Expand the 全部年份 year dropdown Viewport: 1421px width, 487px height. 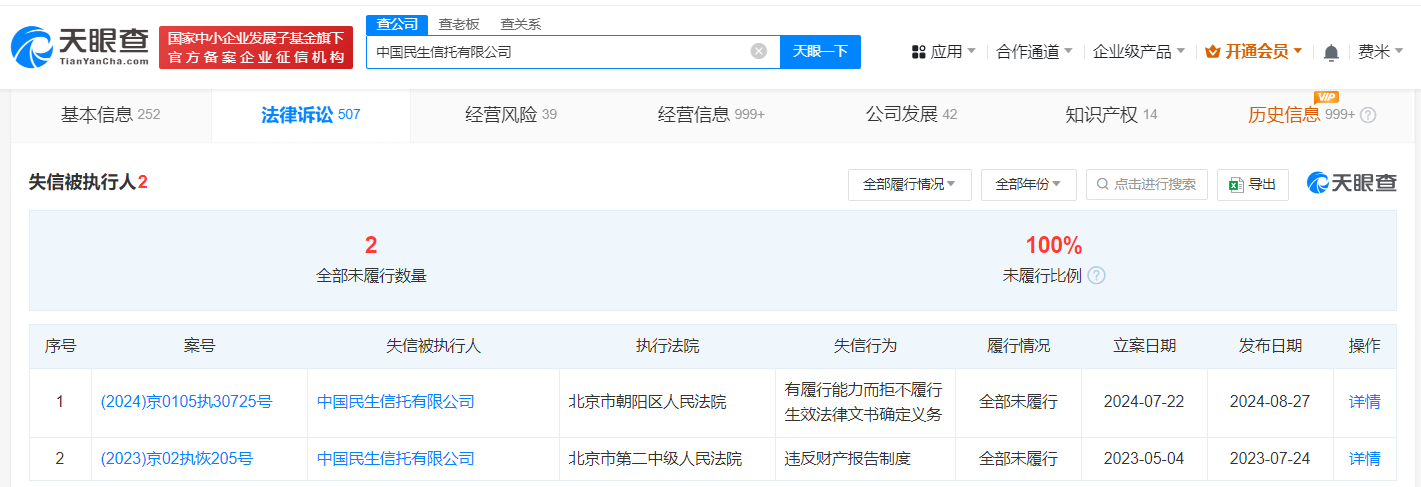pyautogui.click(x=1028, y=184)
